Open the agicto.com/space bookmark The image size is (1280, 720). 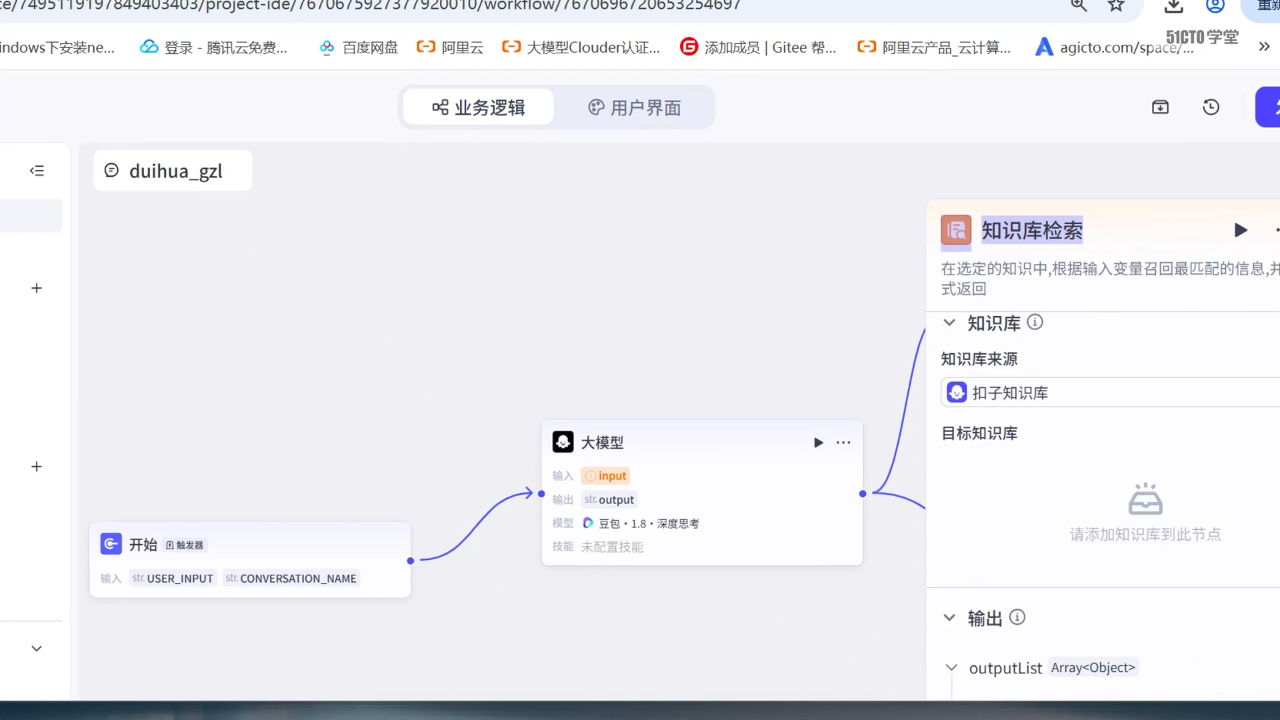(1114, 47)
